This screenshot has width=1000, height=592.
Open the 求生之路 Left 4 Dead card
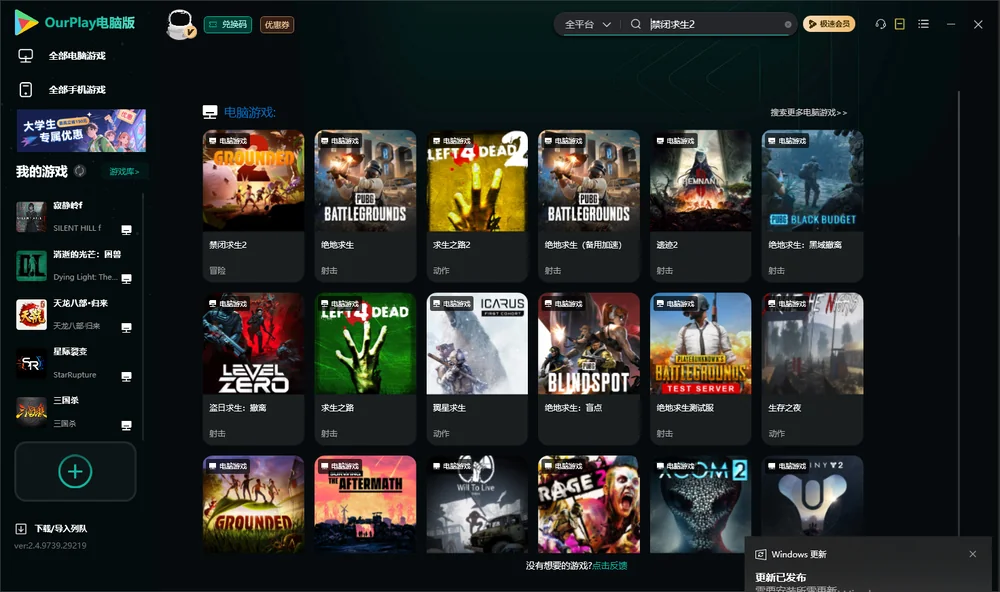(x=365, y=368)
